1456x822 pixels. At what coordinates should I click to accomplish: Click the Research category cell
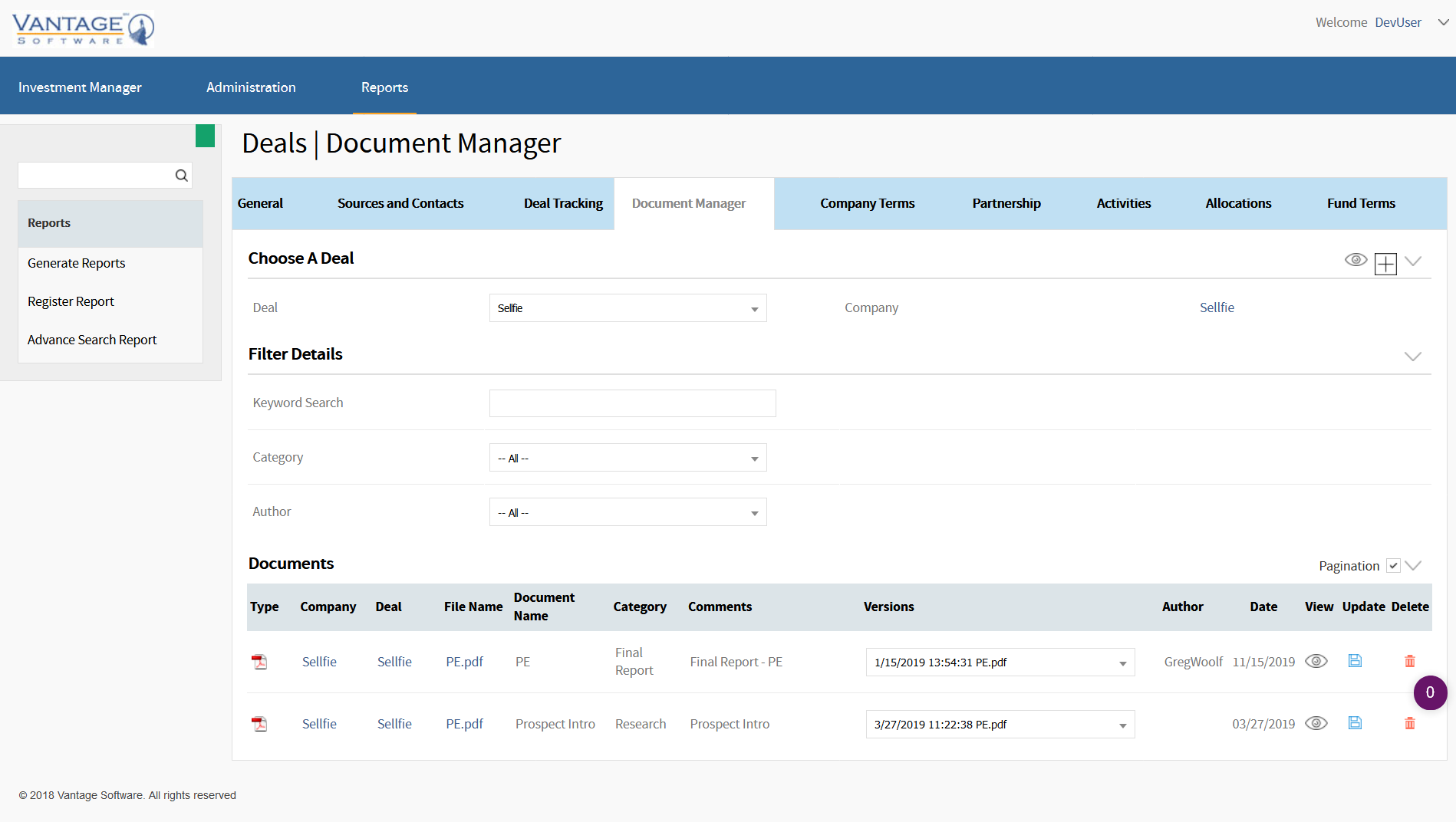point(641,724)
